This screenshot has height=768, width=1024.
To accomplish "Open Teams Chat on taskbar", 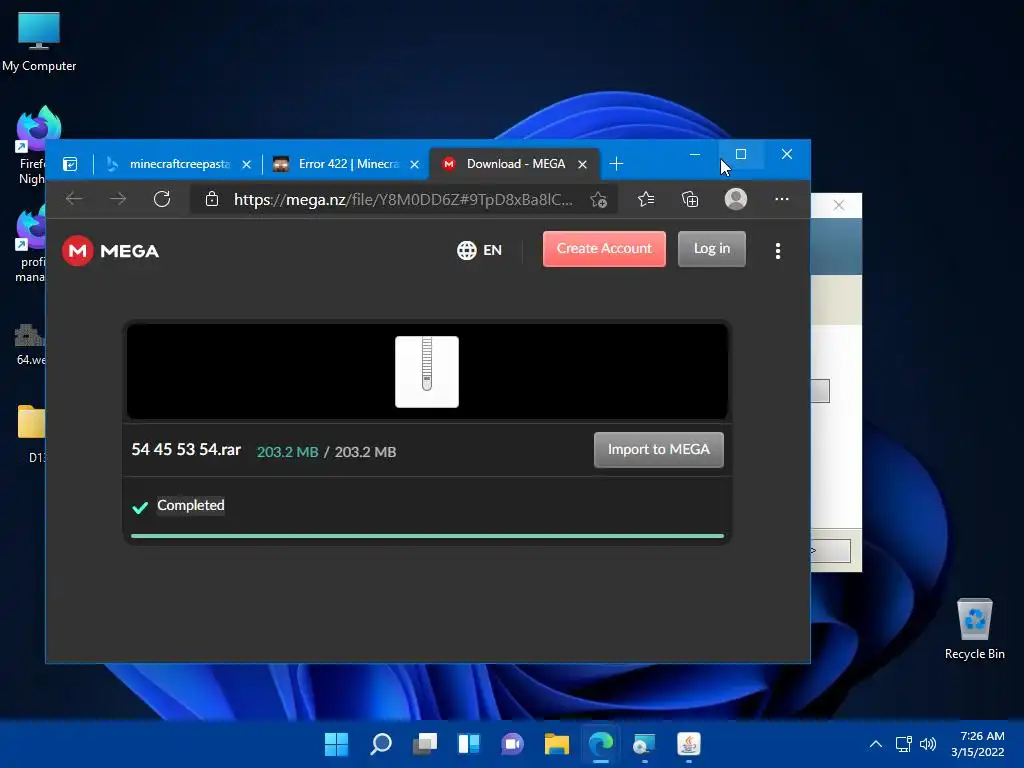I will (x=513, y=744).
